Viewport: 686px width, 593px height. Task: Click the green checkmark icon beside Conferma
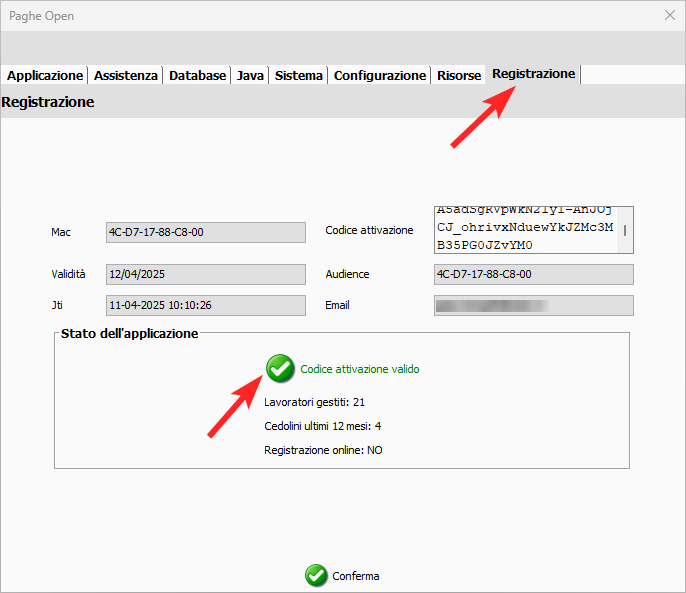(x=316, y=575)
